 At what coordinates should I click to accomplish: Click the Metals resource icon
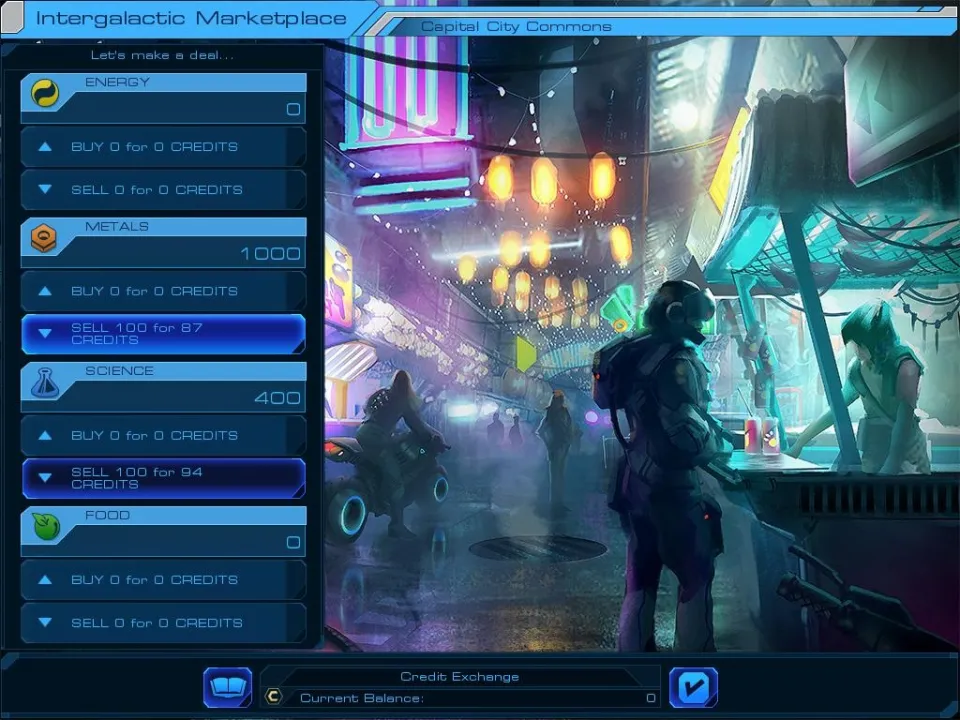45,239
